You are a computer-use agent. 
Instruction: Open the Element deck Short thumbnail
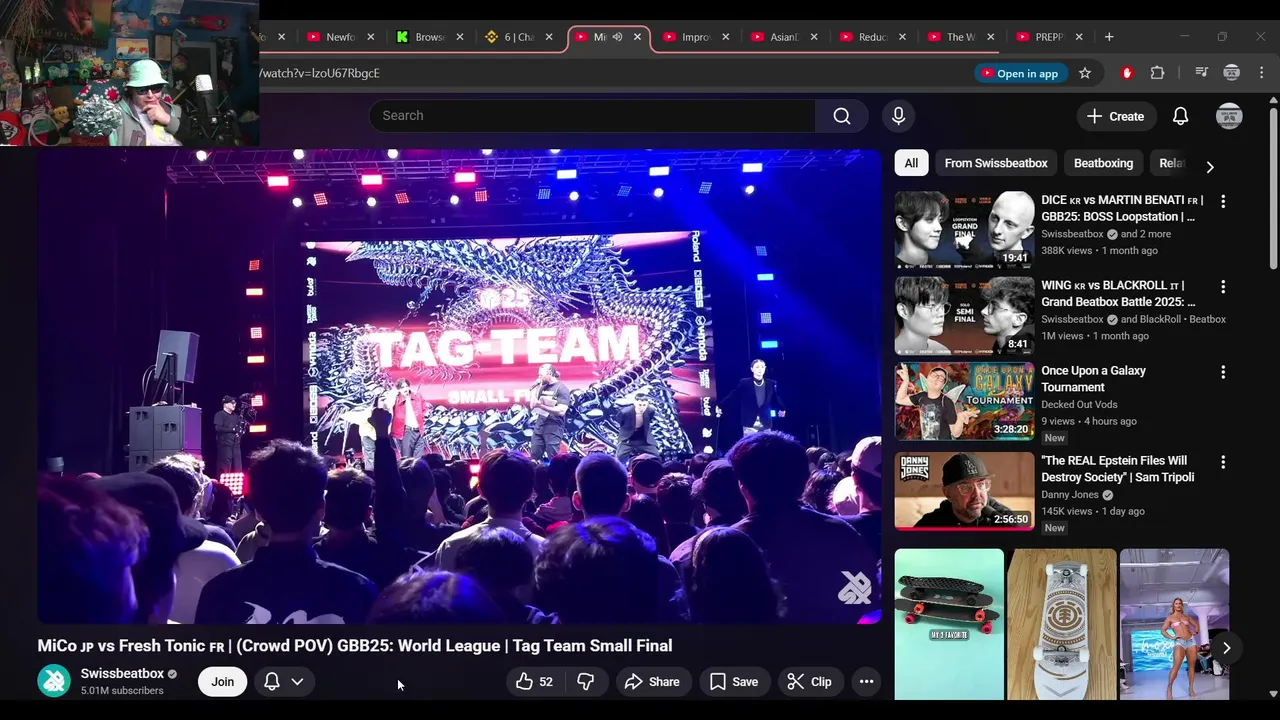click(x=1061, y=624)
